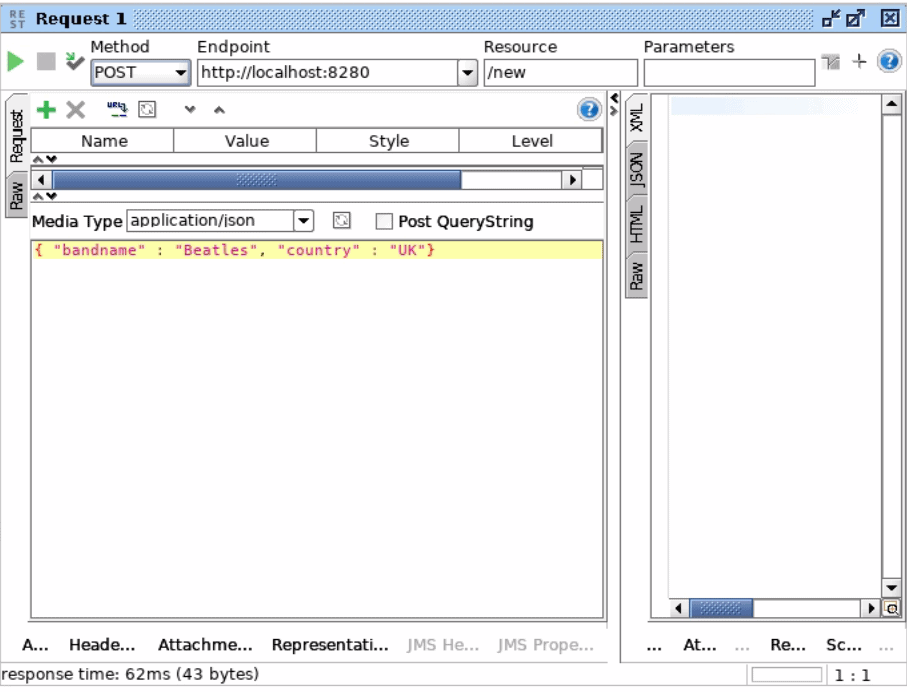Open the Headers section at the bottom

tap(99, 645)
